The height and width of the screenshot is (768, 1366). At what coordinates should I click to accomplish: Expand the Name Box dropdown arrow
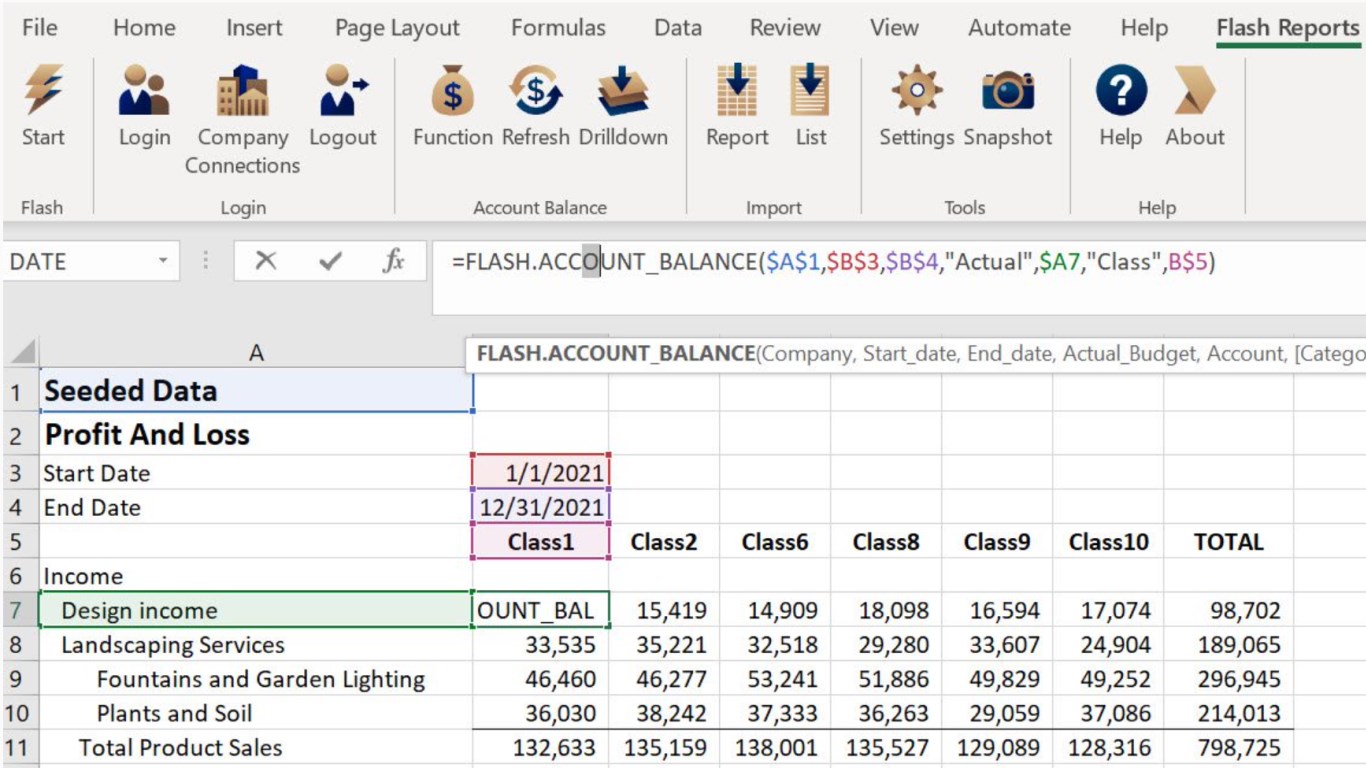coord(162,262)
